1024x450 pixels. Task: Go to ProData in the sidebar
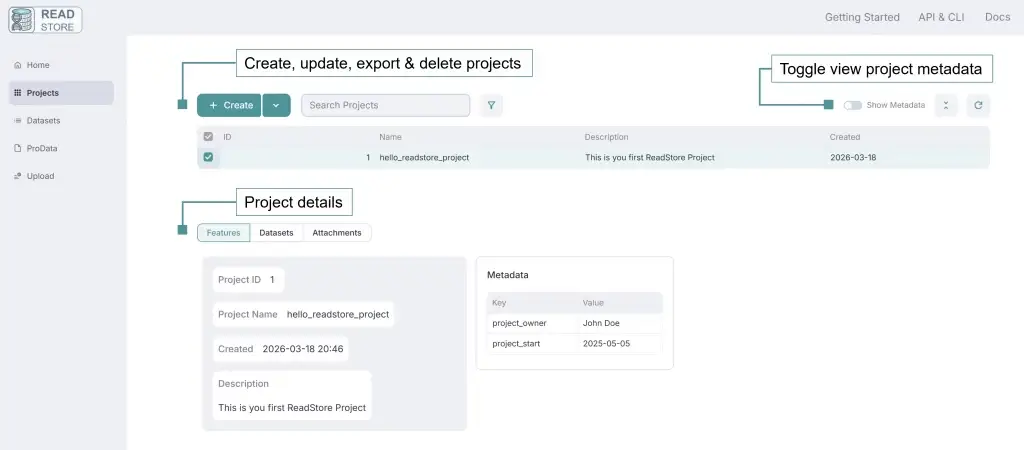click(41, 148)
